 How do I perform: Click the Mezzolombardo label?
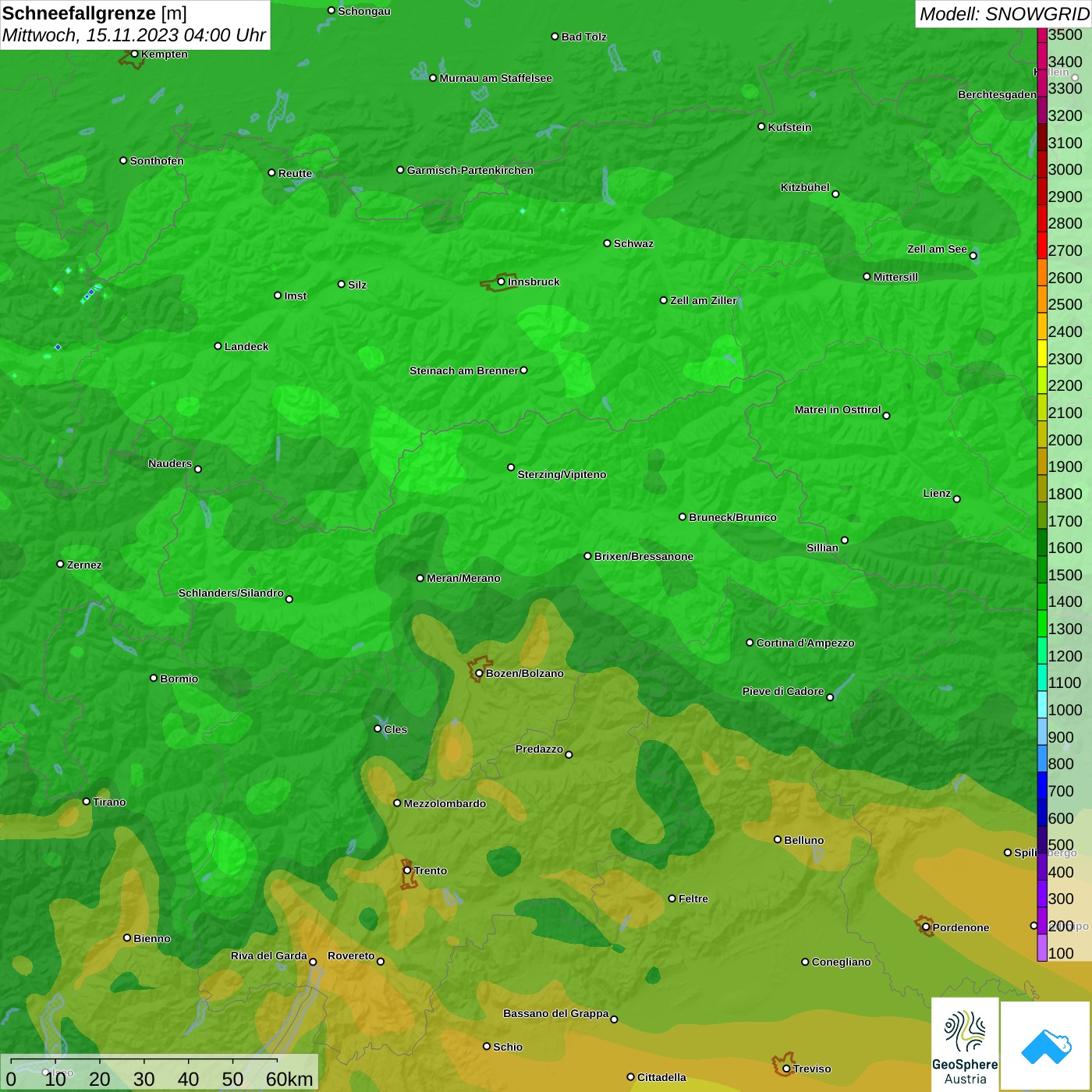[x=445, y=803]
